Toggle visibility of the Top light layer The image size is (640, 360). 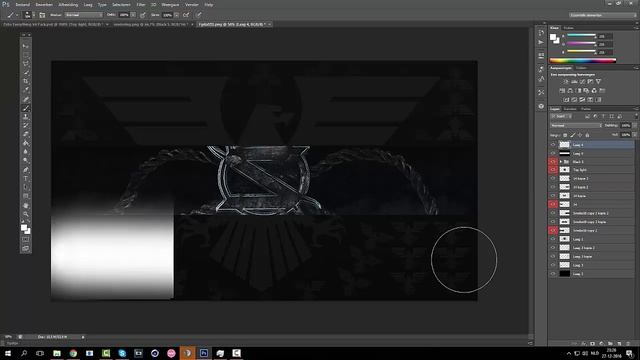pos(553,170)
